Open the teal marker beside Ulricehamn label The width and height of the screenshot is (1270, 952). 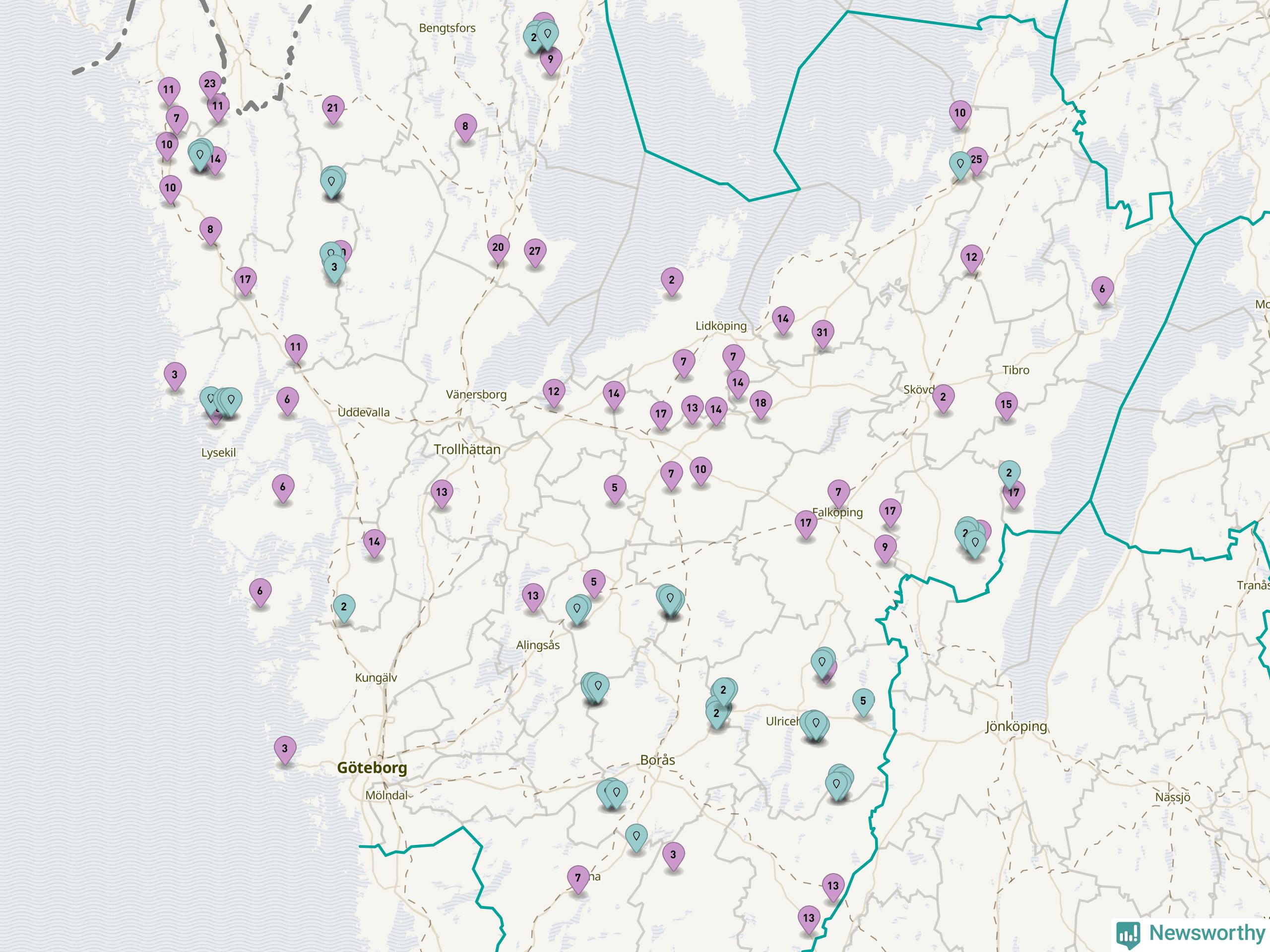pyautogui.click(x=816, y=724)
